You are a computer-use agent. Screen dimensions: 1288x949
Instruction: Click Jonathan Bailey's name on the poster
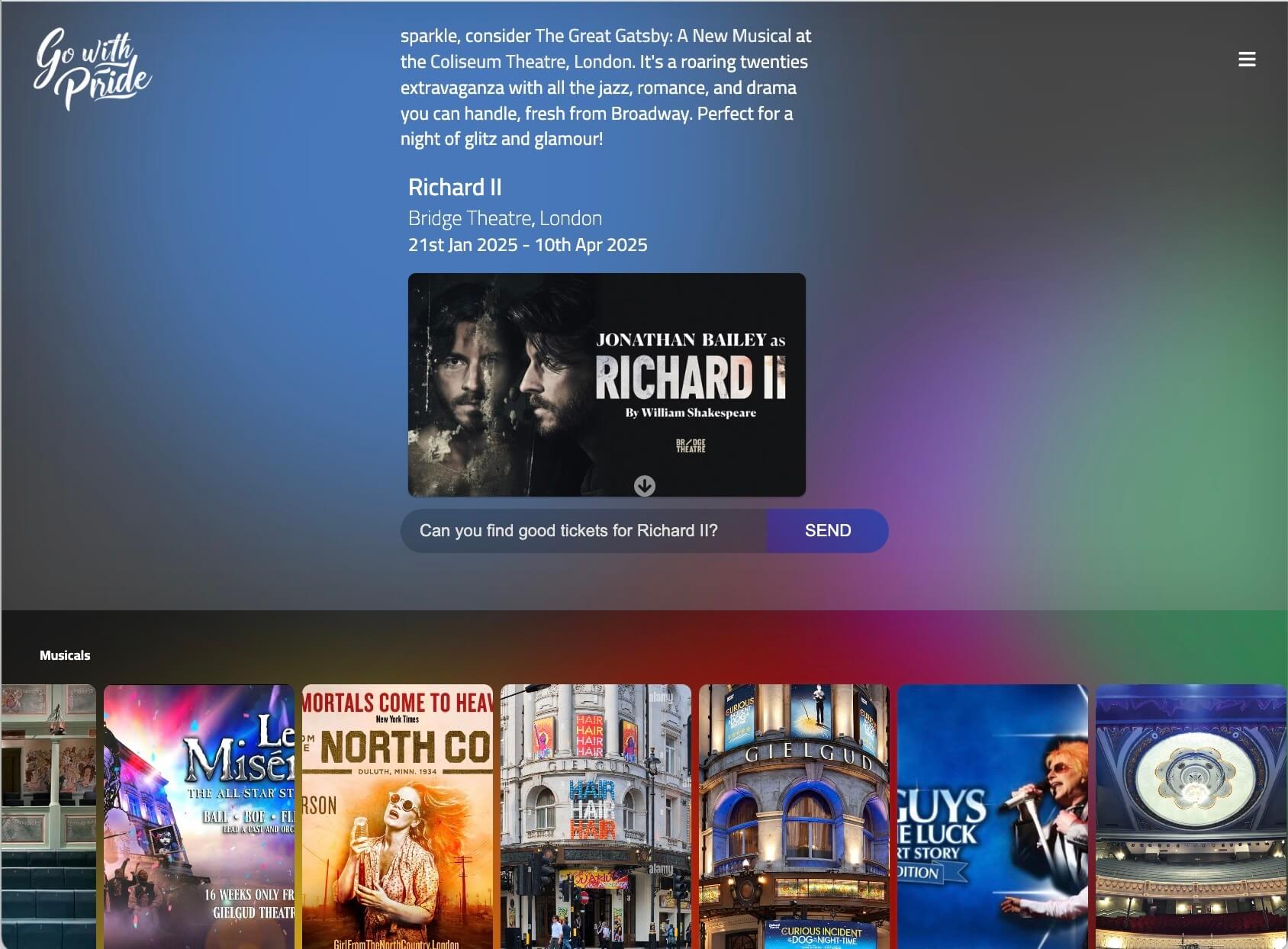click(x=681, y=340)
